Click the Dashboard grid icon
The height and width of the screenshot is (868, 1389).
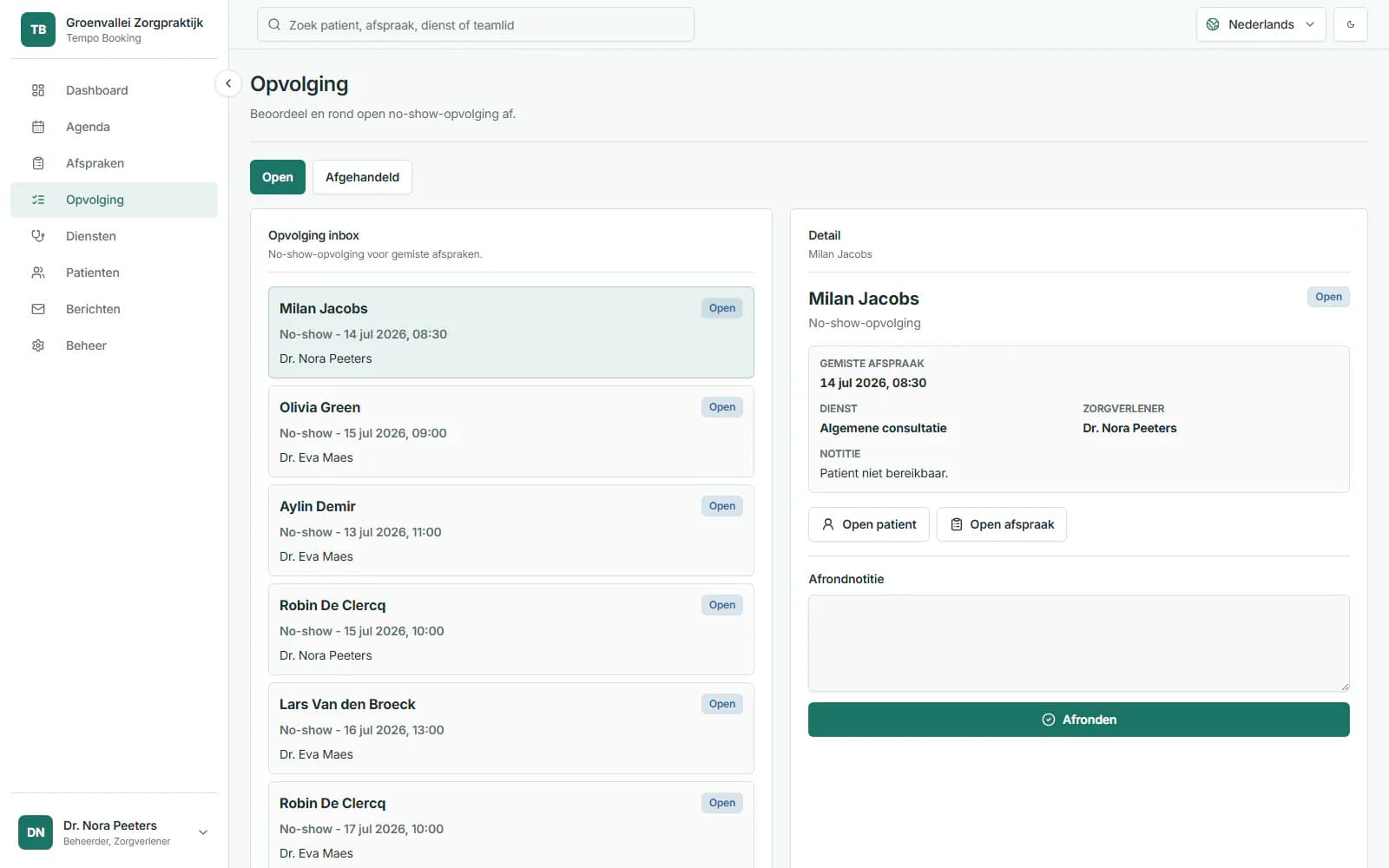[x=38, y=90]
